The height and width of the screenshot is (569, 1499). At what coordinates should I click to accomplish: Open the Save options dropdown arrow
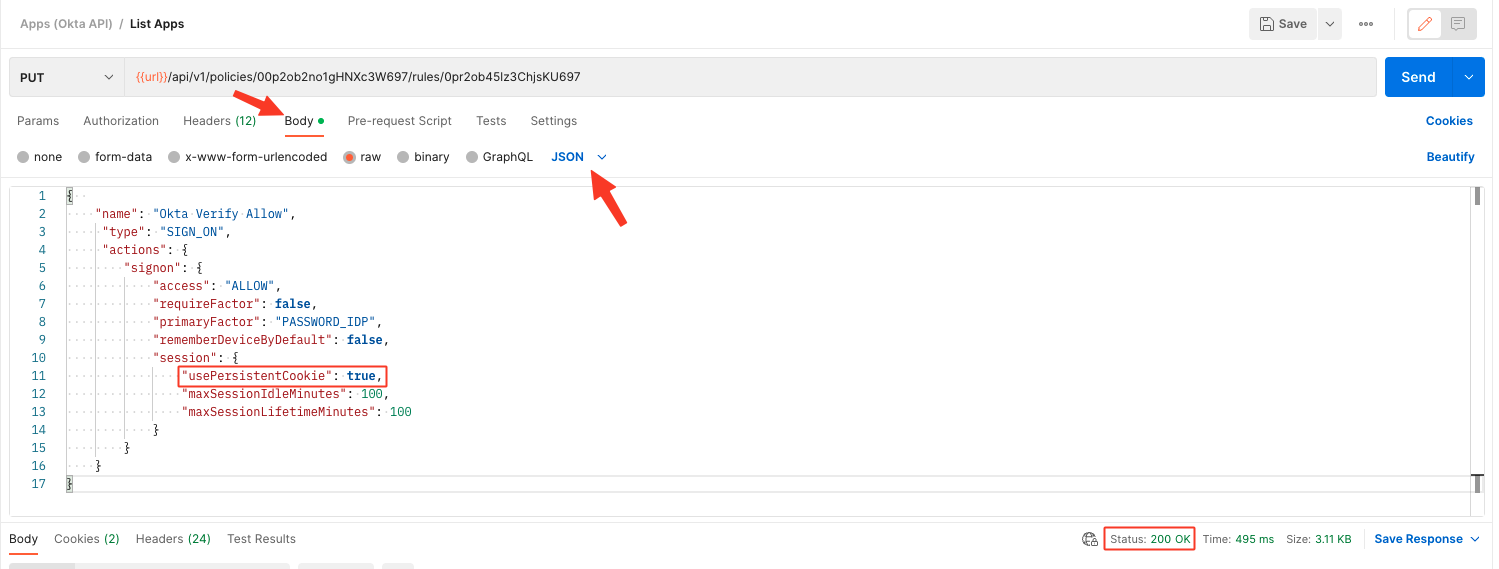(x=1329, y=24)
